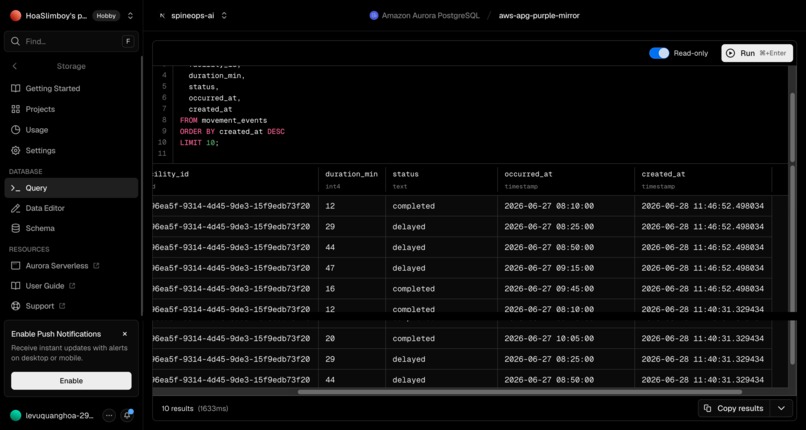Open the Copy results dropdown arrow
This screenshot has height=430, width=806.
[781, 408]
